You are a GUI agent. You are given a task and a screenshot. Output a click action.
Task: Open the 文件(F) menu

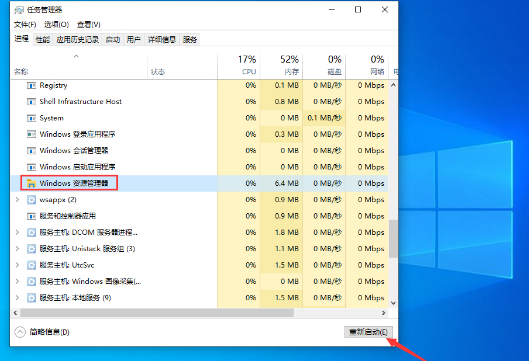(x=25, y=24)
